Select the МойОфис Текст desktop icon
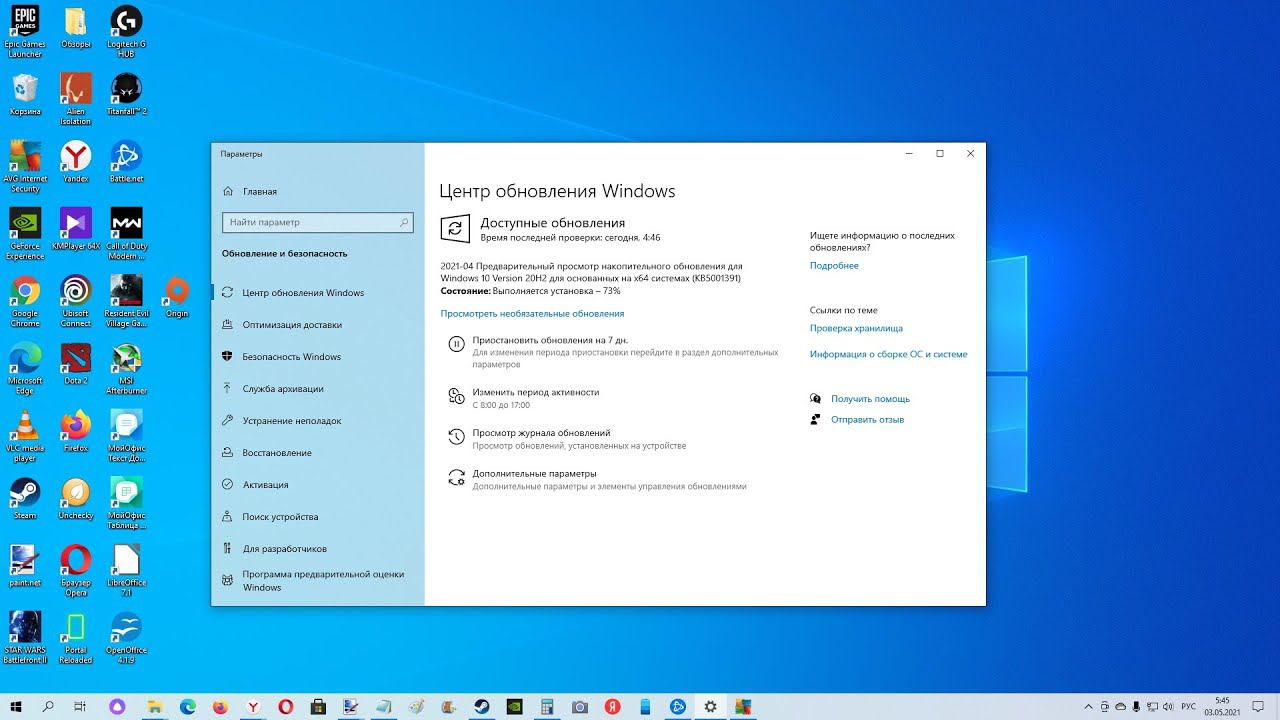Screen dimensions: 1280x720 (126, 436)
